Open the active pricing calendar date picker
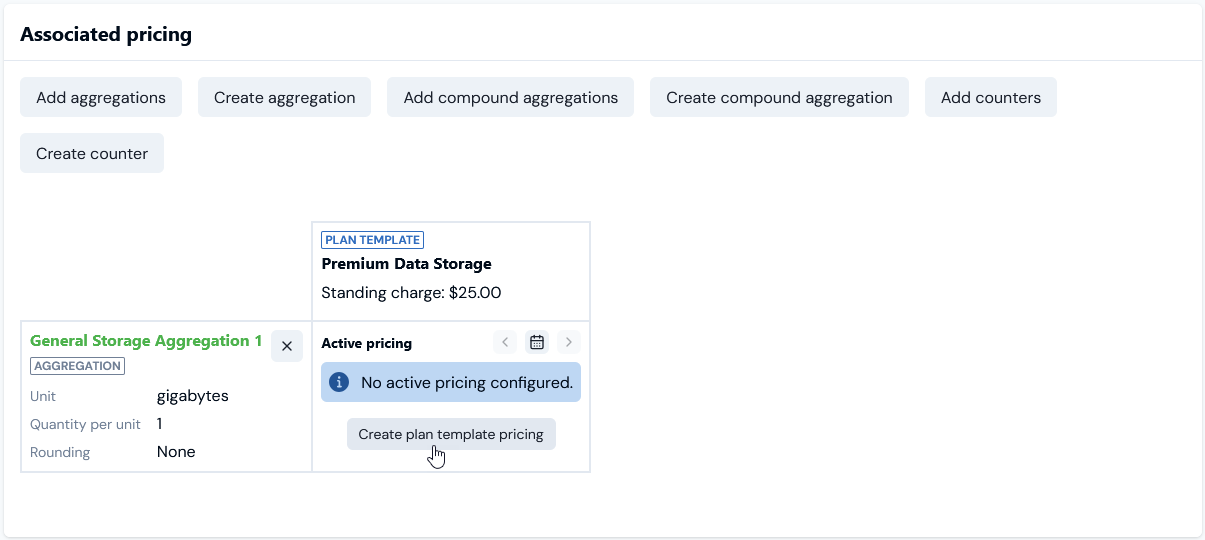This screenshot has height=540, width=1205. pyautogui.click(x=537, y=343)
